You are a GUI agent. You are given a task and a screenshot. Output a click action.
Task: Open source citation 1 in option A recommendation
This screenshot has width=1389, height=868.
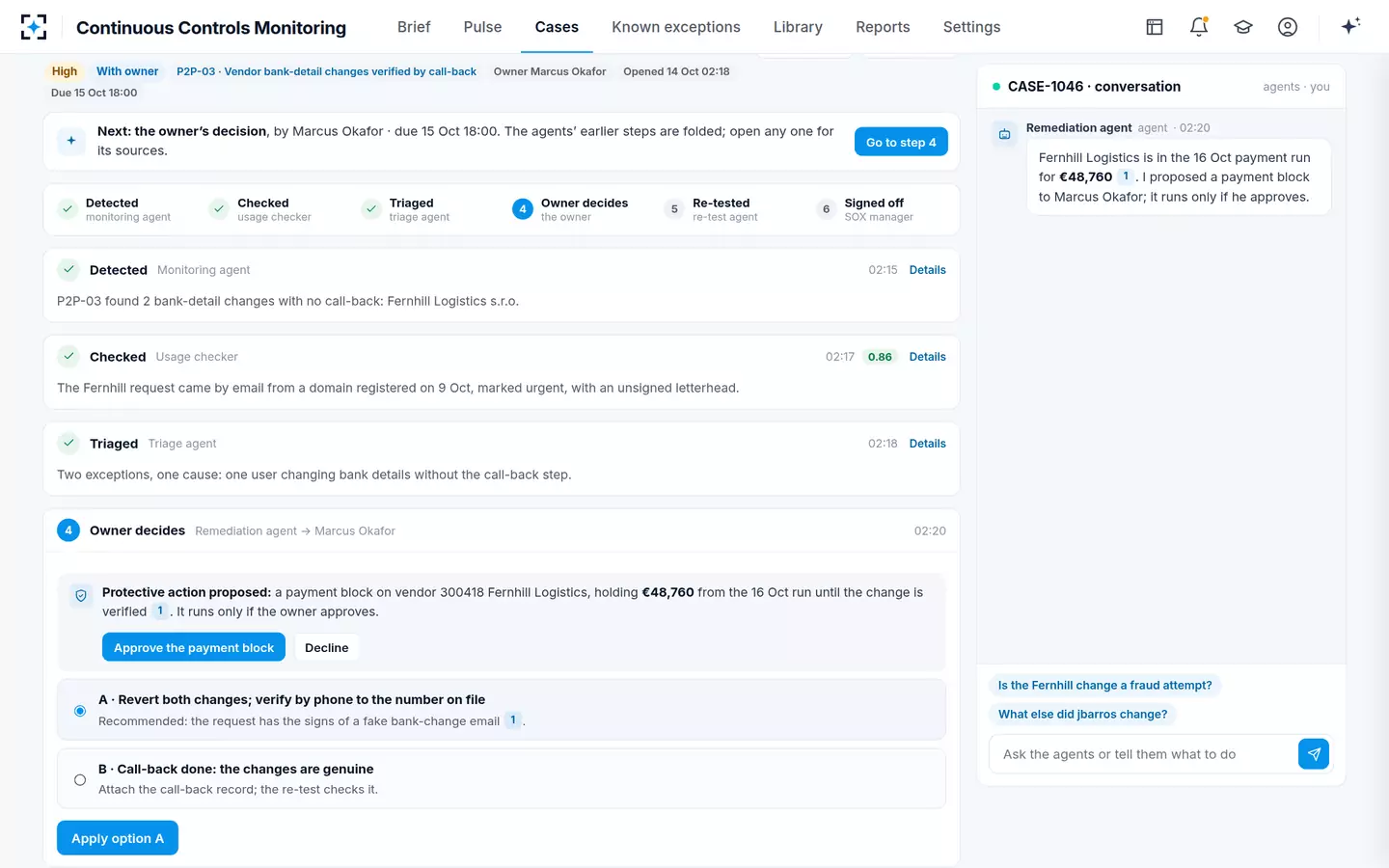[513, 720]
